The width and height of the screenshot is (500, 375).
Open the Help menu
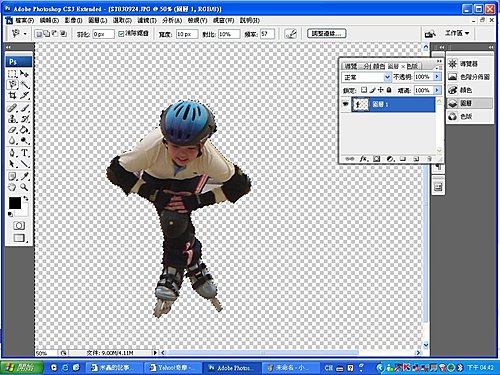250,20
